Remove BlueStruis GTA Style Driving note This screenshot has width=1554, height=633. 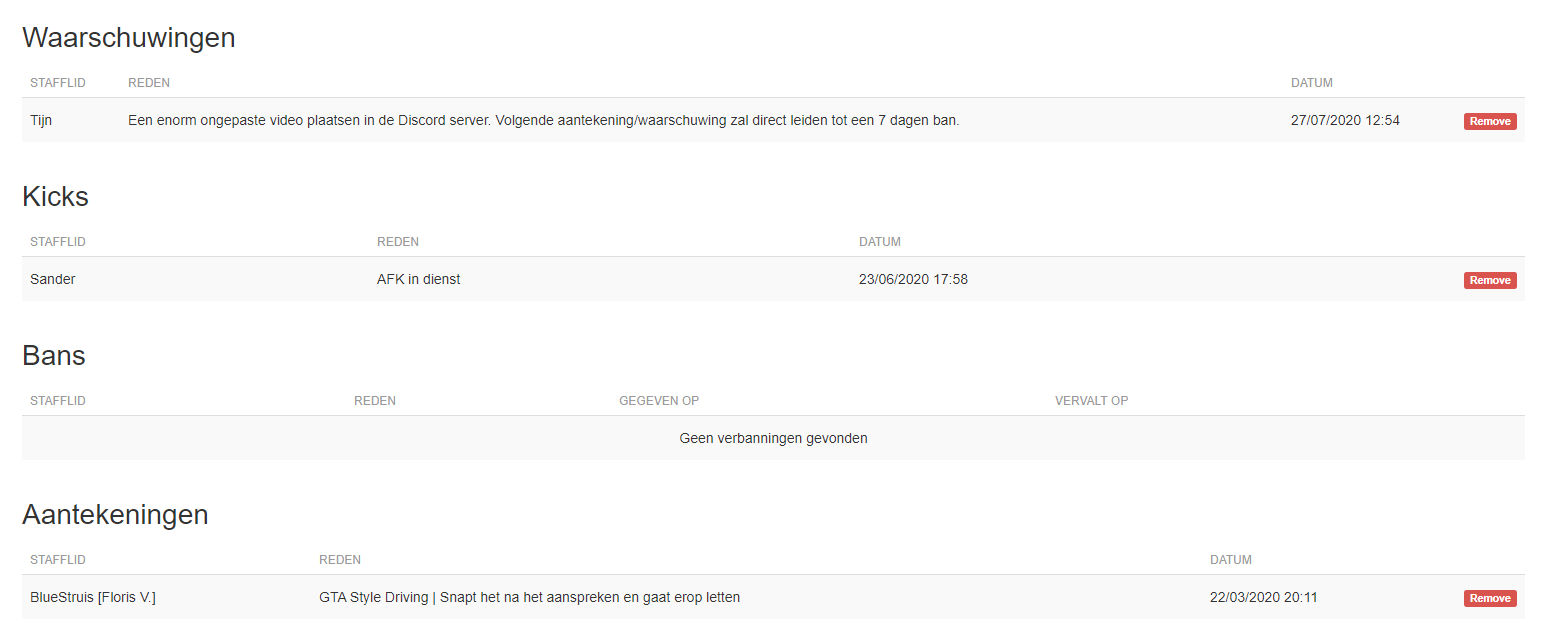tap(1490, 598)
